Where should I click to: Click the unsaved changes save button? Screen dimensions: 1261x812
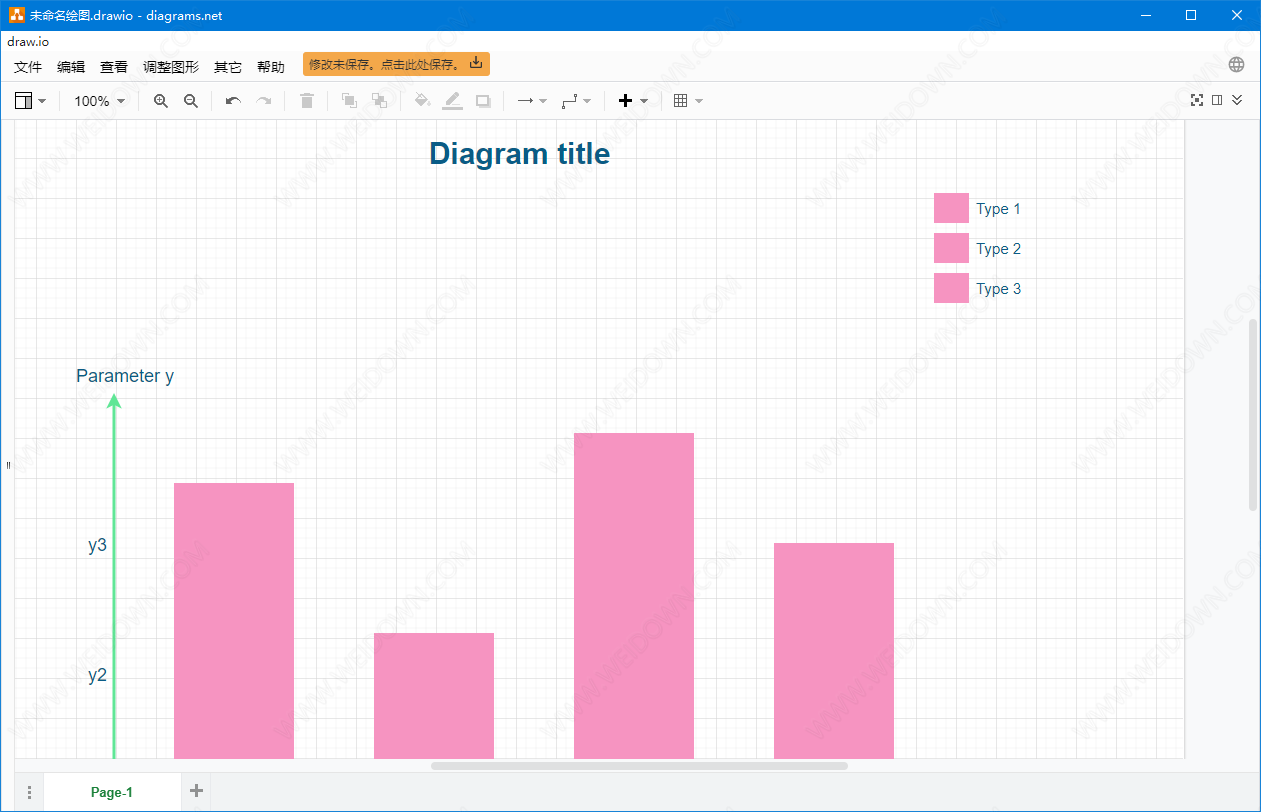[x=396, y=64]
